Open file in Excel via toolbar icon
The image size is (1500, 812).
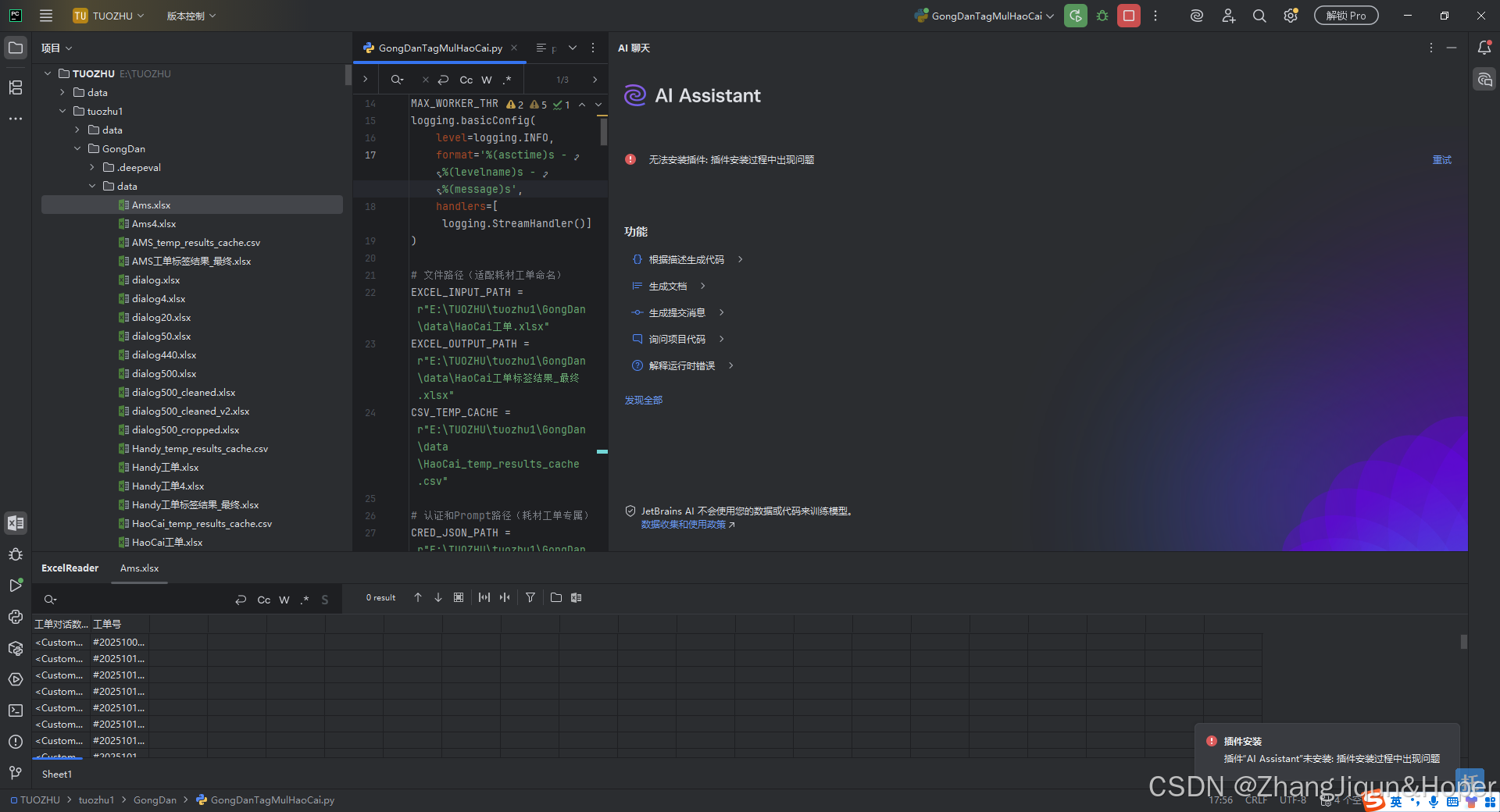coord(577,597)
